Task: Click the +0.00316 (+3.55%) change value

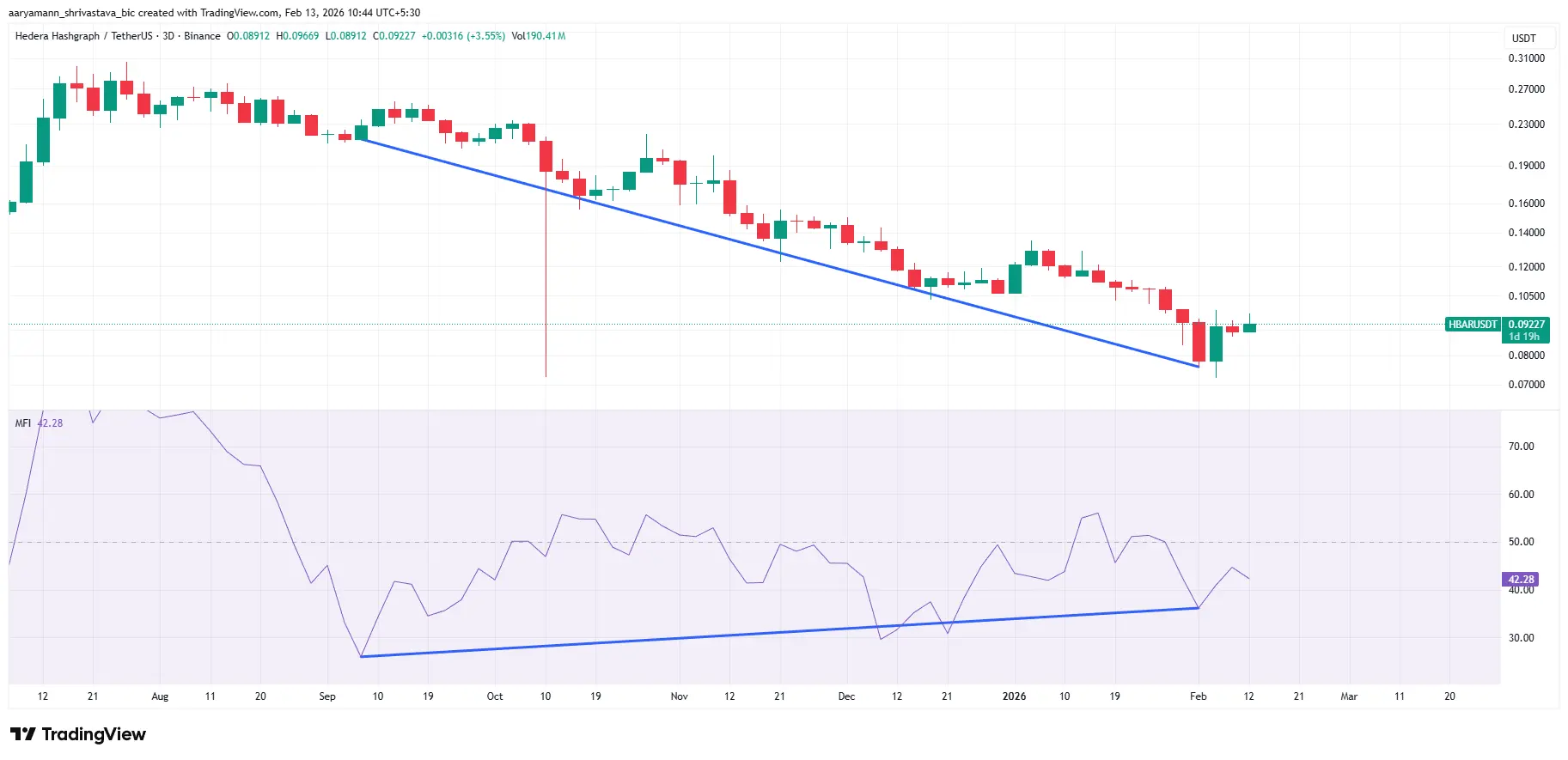Action: click(462, 36)
